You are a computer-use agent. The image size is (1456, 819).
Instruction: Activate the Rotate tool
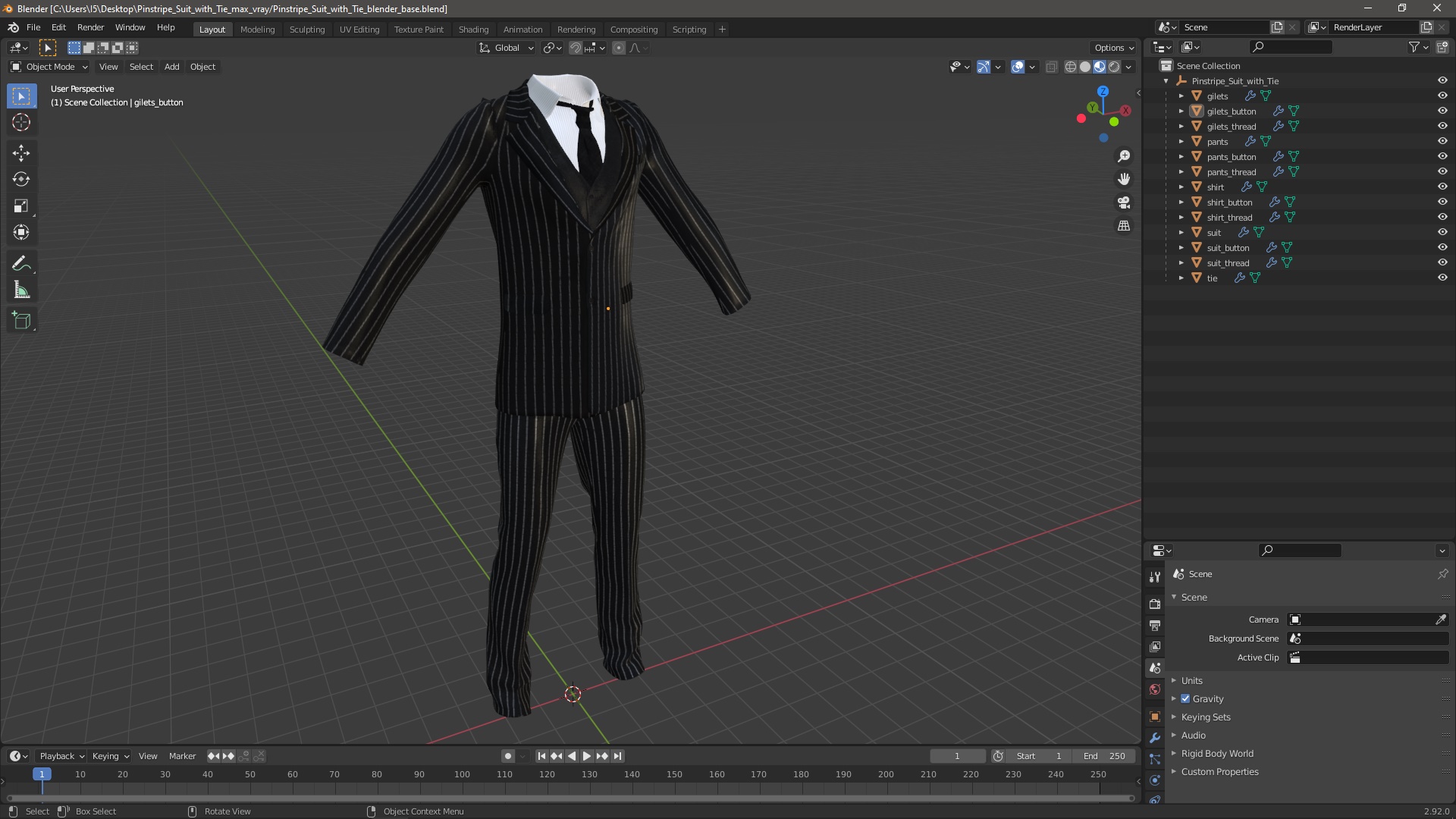(x=21, y=180)
